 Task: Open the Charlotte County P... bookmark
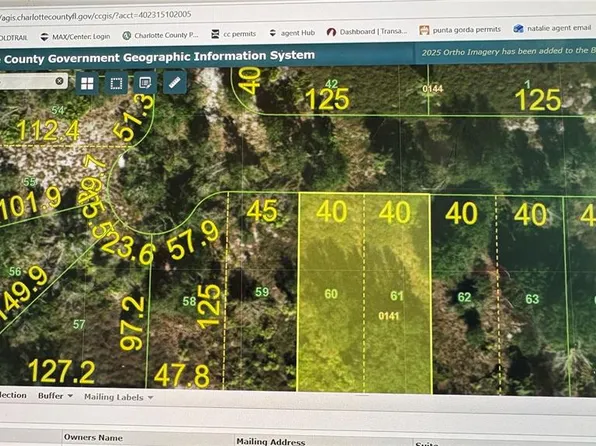point(160,35)
